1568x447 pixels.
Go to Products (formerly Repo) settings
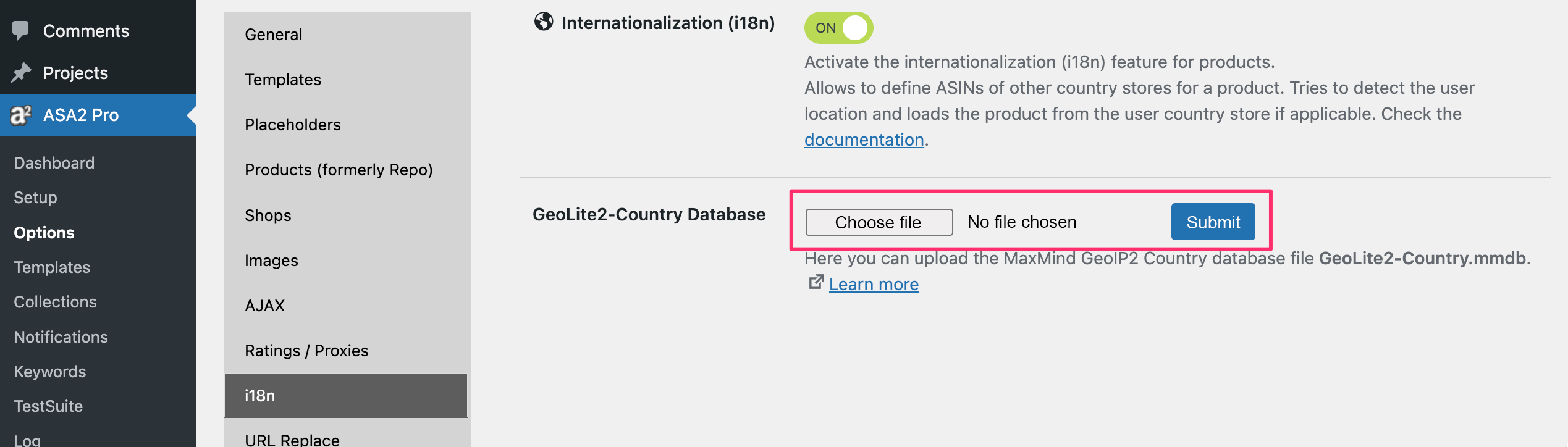tap(339, 169)
